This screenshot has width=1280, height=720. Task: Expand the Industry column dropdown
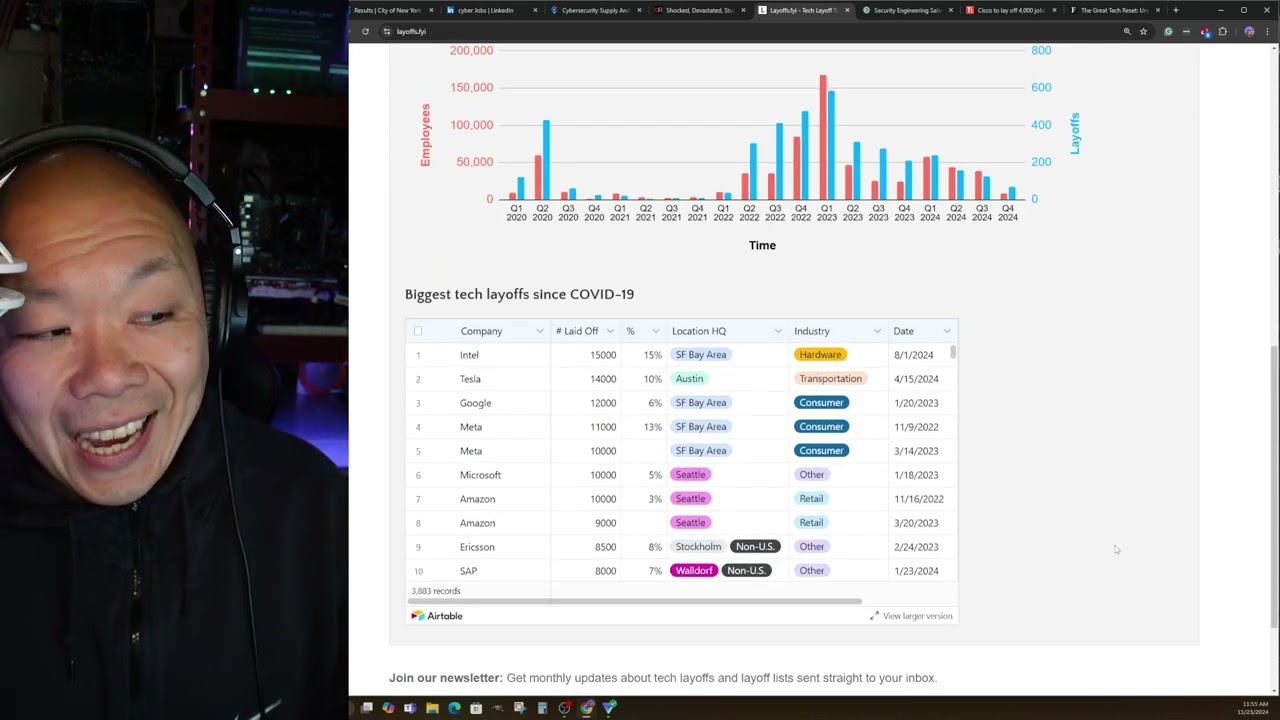pyautogui.click(x=877, y=331)
